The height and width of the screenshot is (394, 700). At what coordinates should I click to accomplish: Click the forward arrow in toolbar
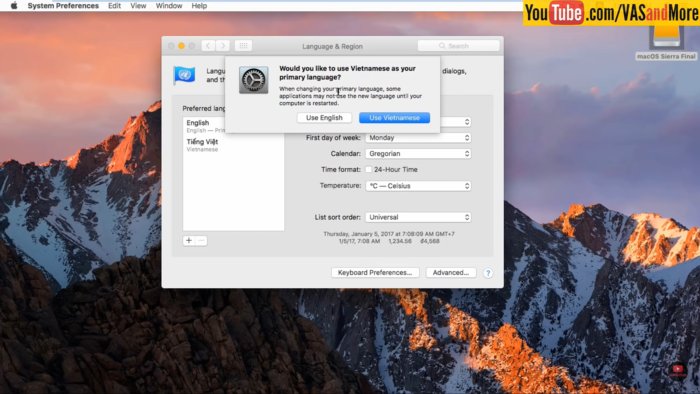[x=223, y=46]
